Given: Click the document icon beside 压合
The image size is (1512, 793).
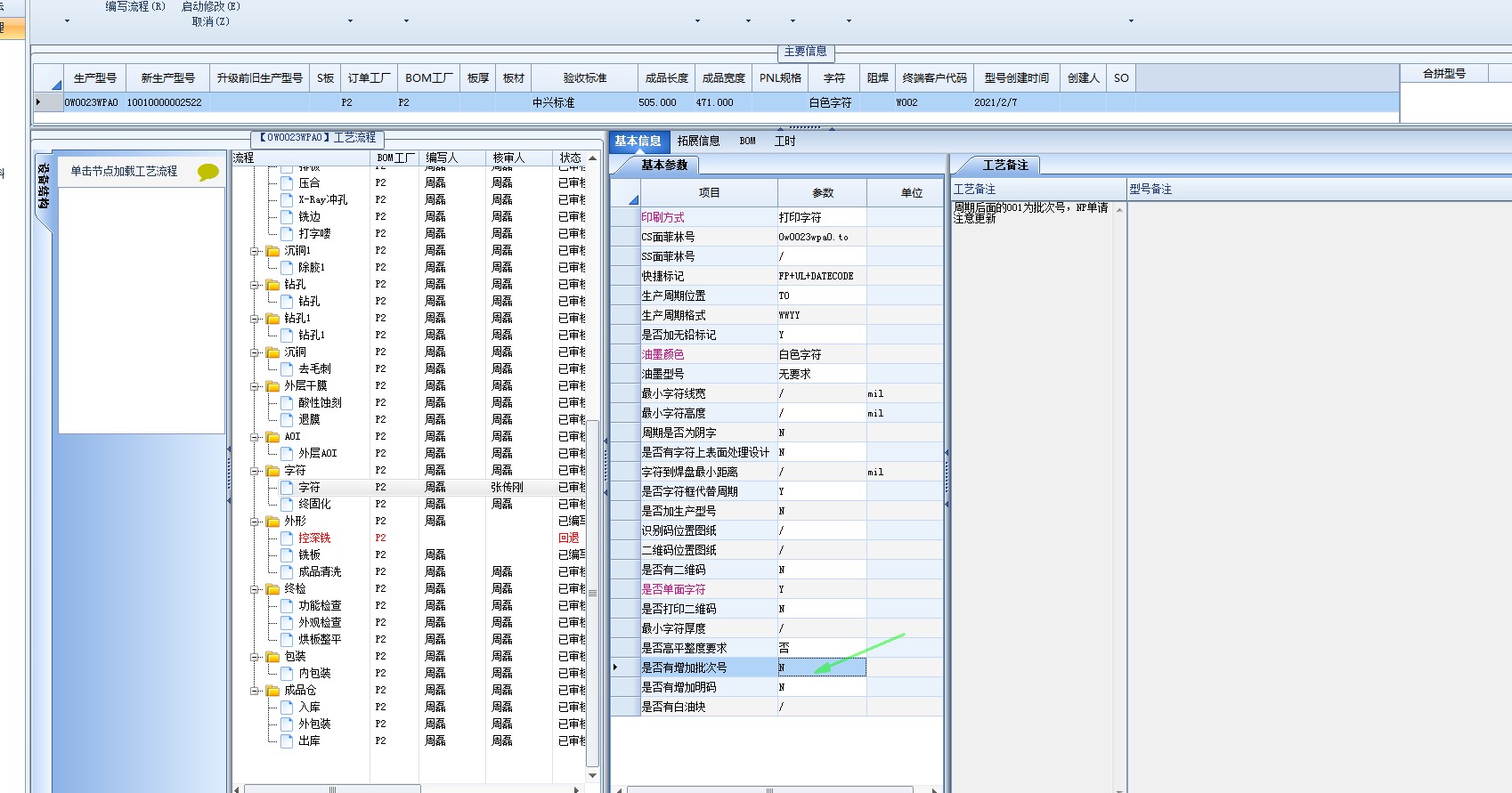Looking at the screenshot, I should [287, 182].
